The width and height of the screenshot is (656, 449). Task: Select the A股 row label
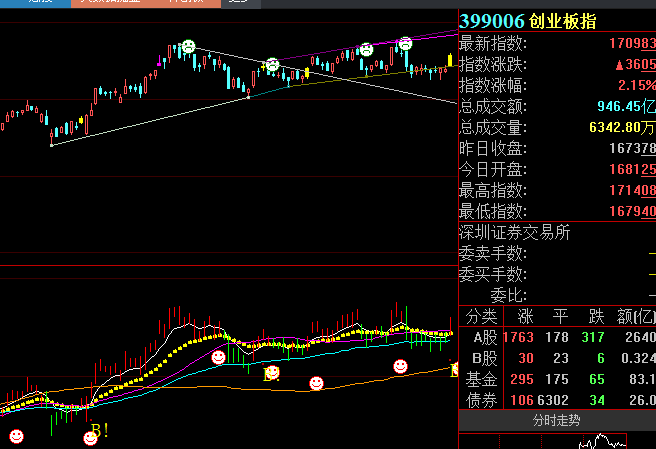pos(485,337)
